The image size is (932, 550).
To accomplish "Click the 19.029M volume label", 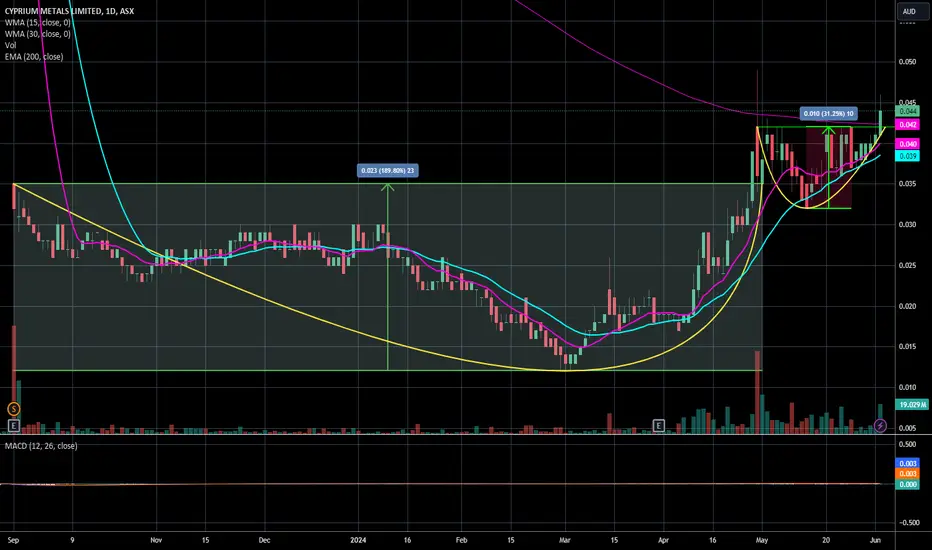I will [912, 404].
